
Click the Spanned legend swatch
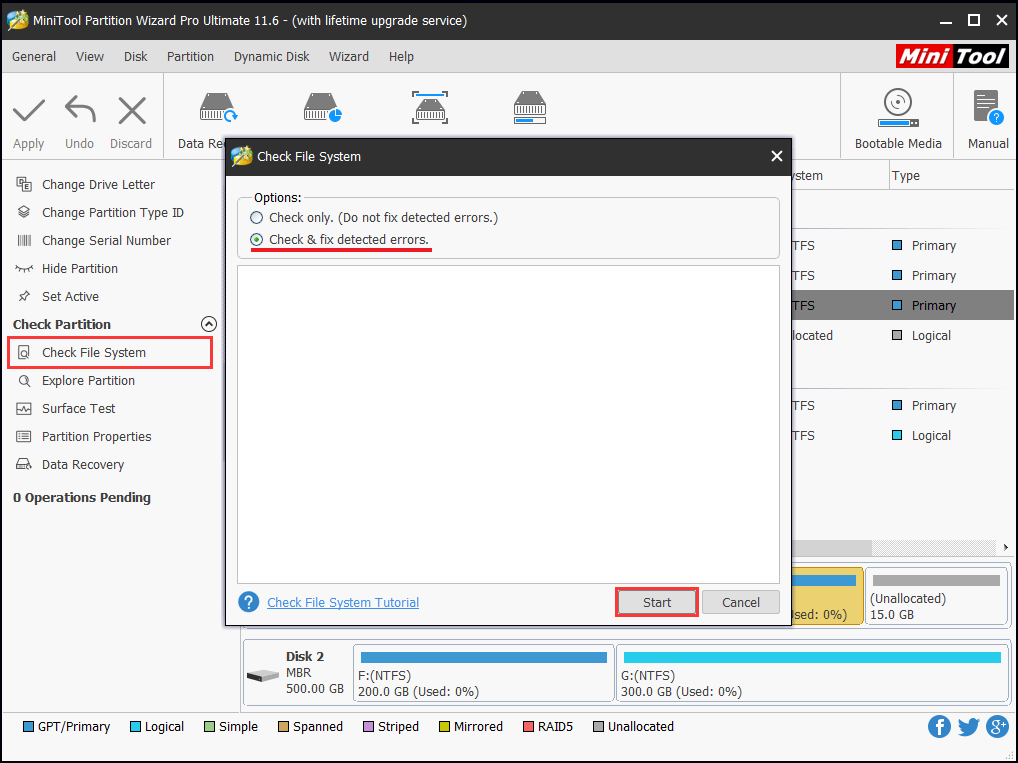pyautogui.click(x=283, y=727)
